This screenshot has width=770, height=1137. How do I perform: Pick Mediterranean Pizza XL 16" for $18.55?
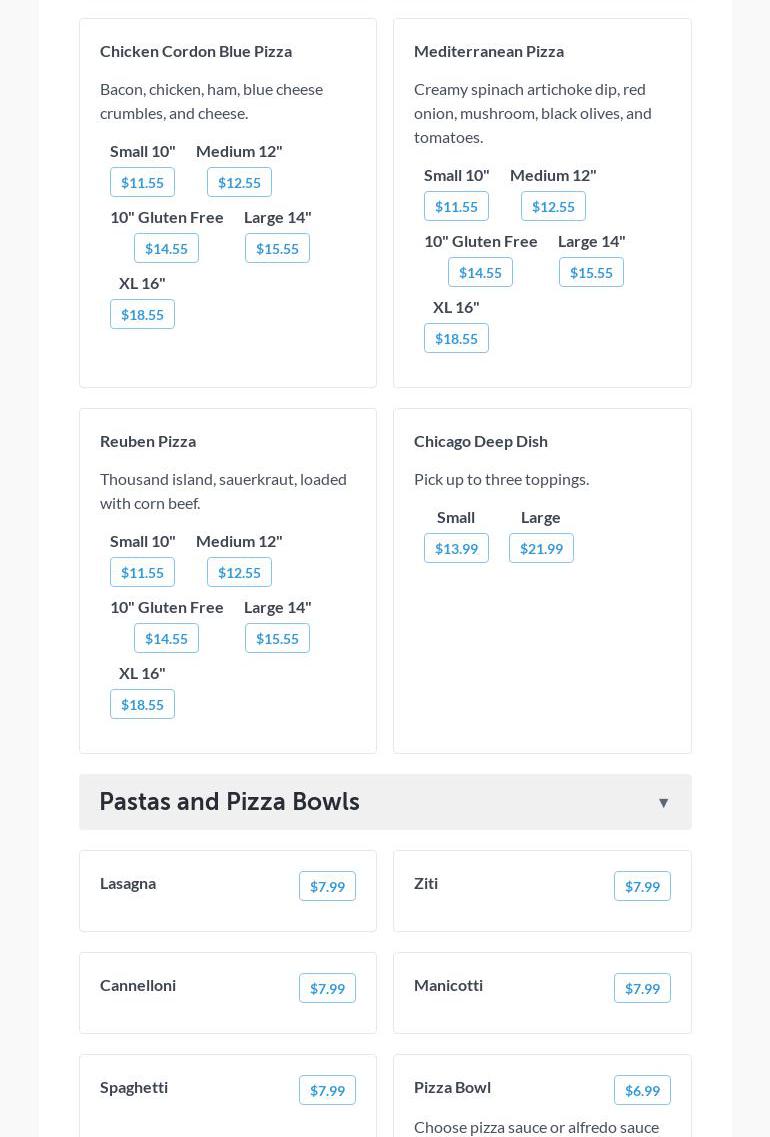pos(456,339)
